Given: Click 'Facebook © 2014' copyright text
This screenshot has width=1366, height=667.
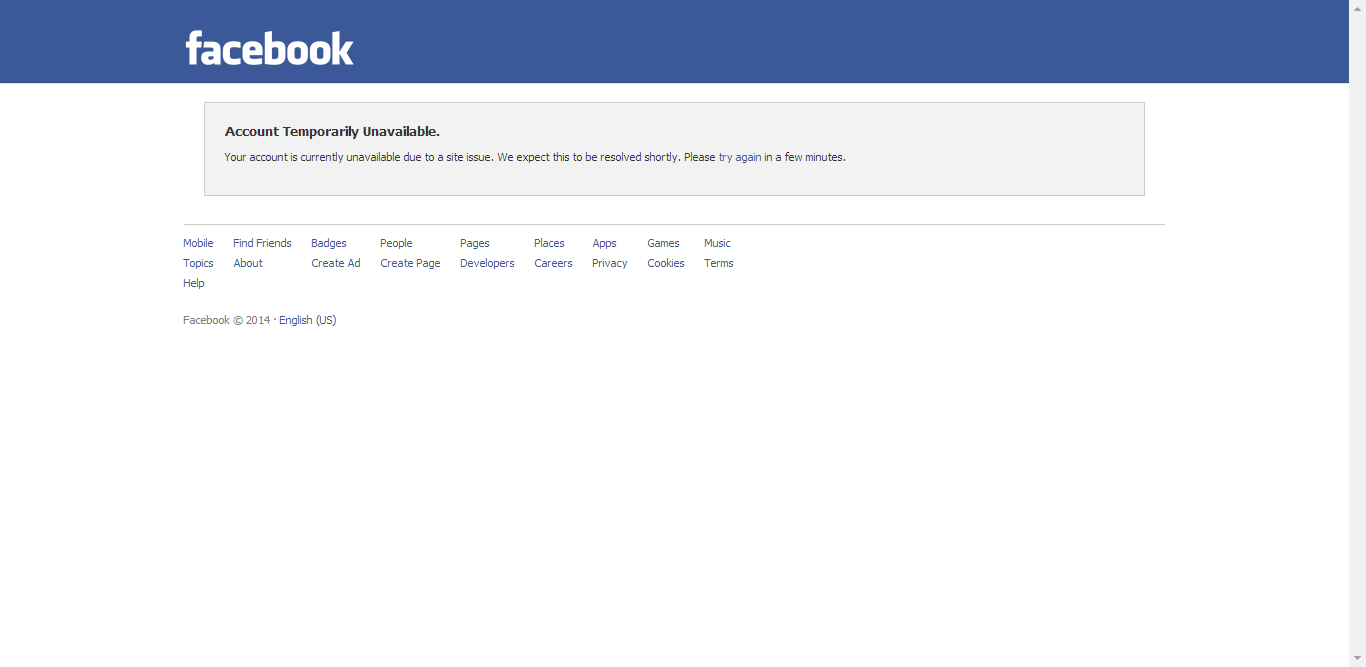Looking at the screenshot, I should pyautogui.click(x=227, y=320).
